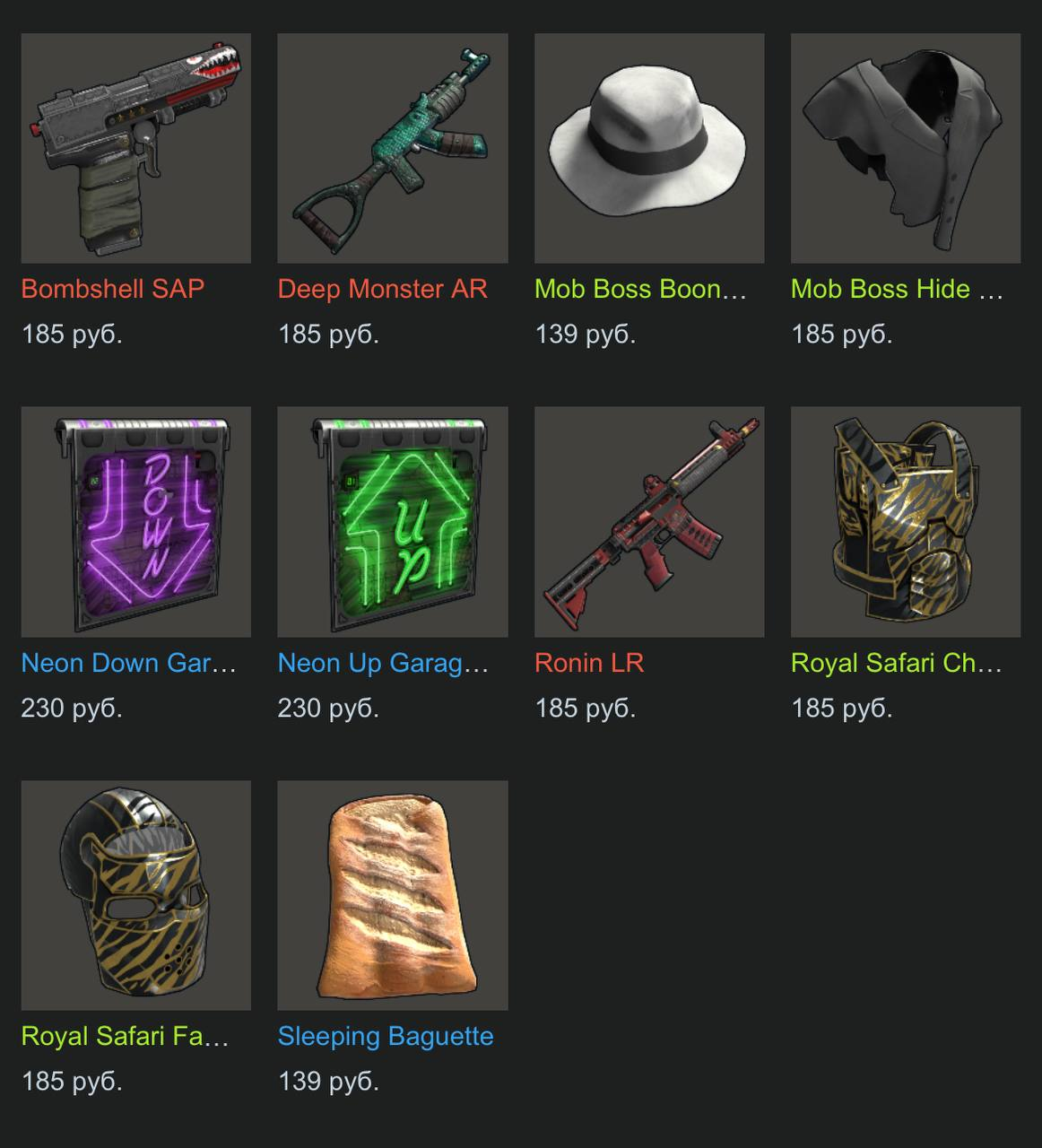Image resolution: width=1042 pixels, height=1148 pixels.
Task: Open the red Ronin LR rifle image
Action: coord(649,522)
